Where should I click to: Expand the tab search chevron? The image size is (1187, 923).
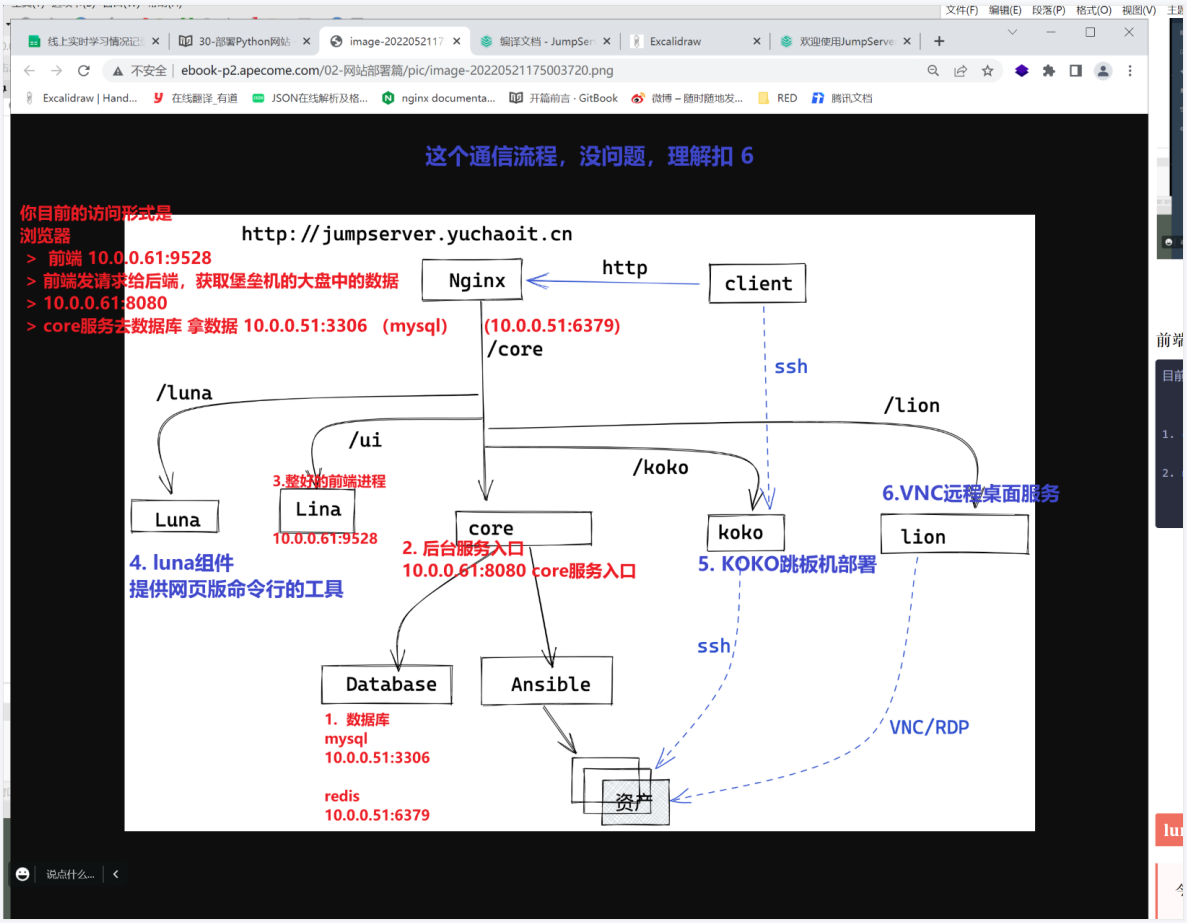click(1012, 32)
